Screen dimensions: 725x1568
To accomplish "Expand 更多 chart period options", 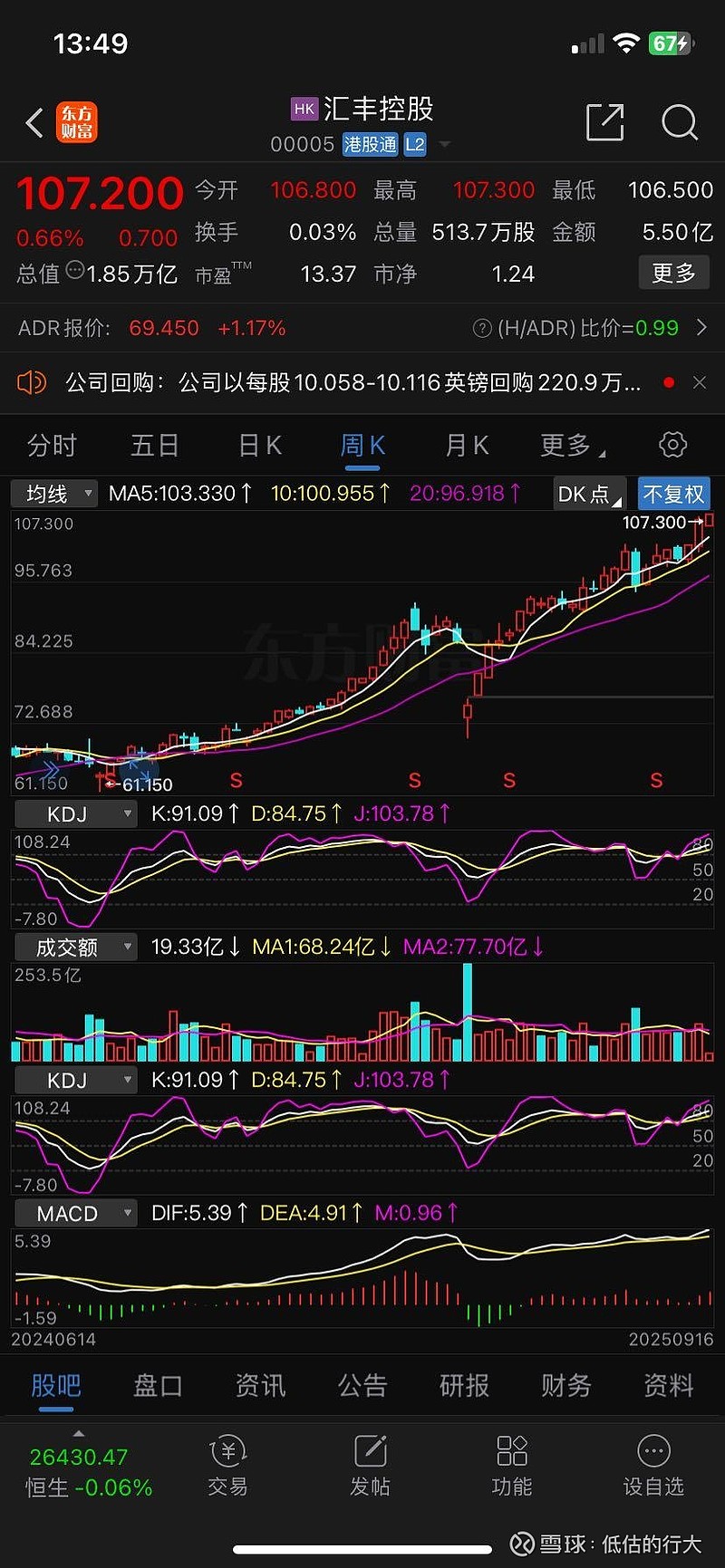I will [572, 445].
